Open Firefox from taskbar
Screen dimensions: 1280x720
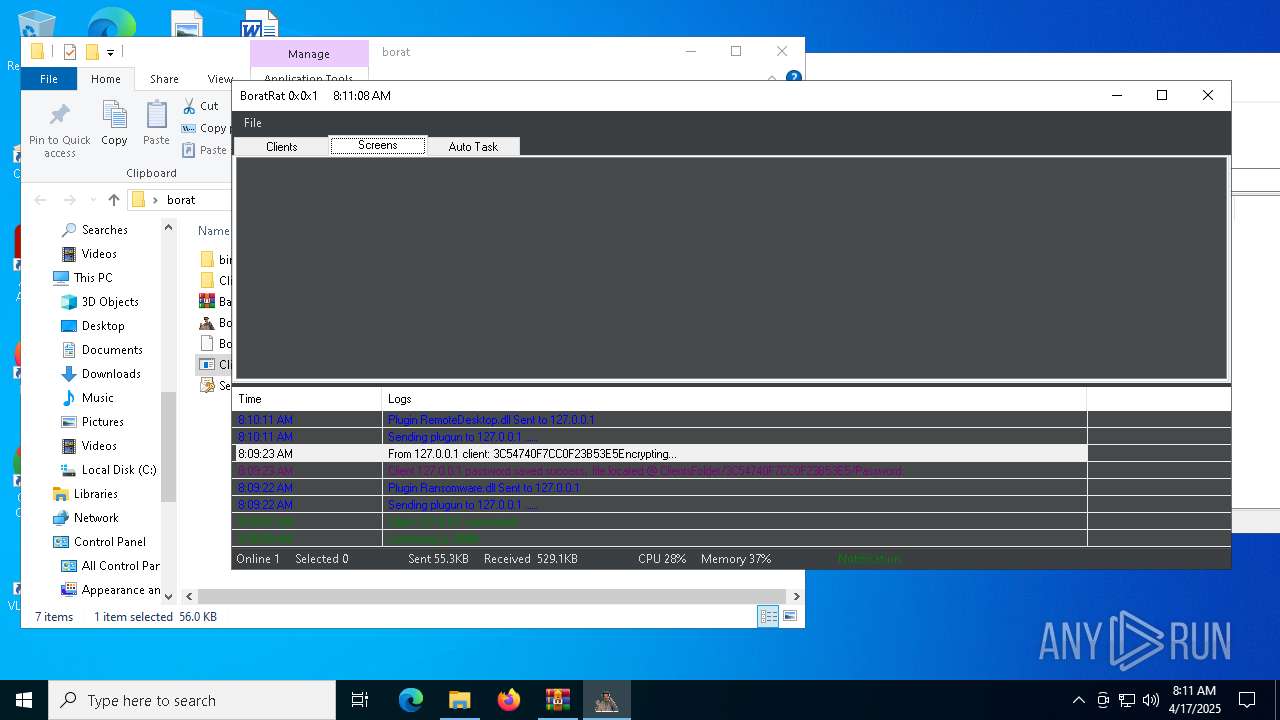click(509, 700)
